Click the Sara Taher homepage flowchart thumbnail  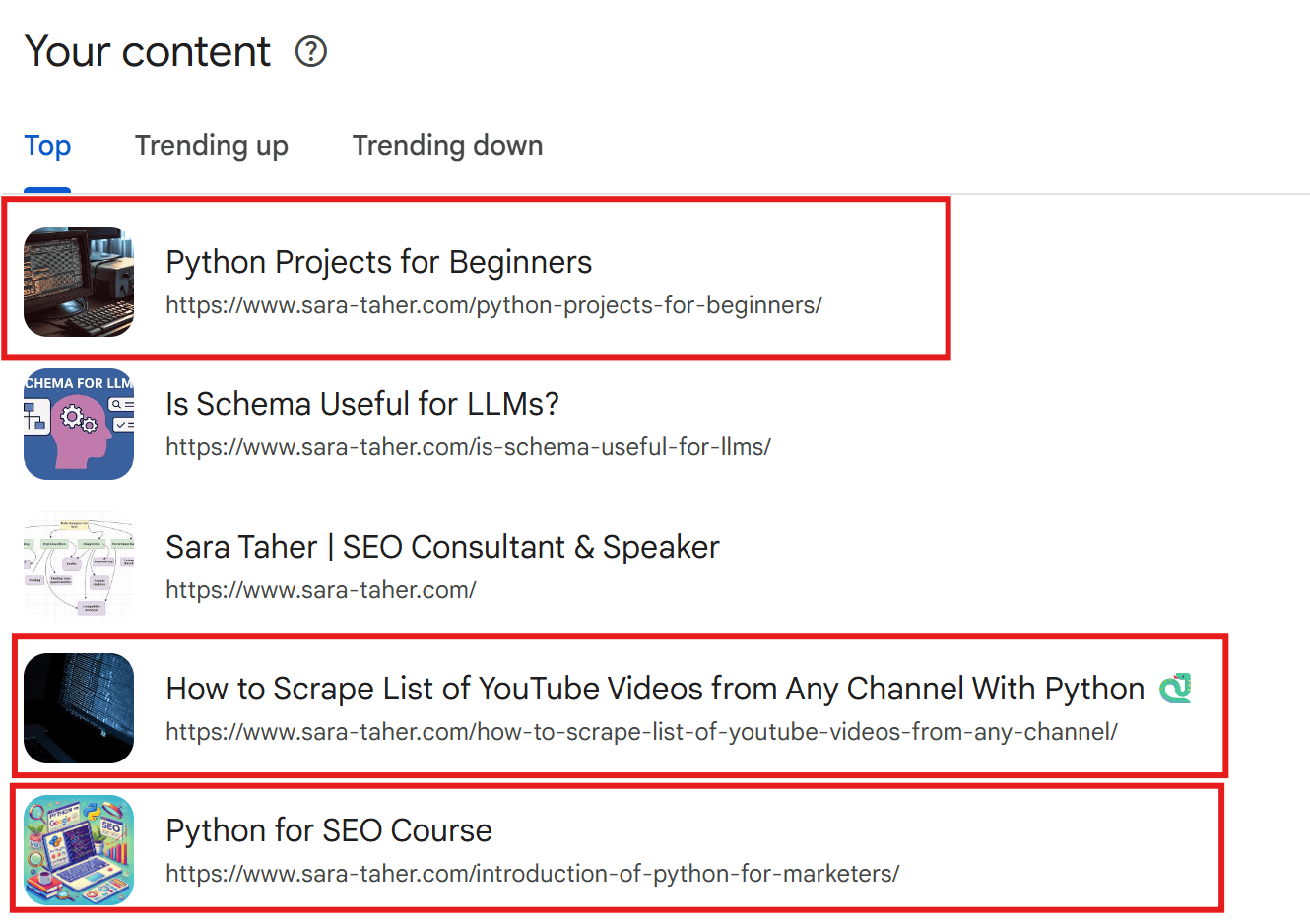pos(79,566)
